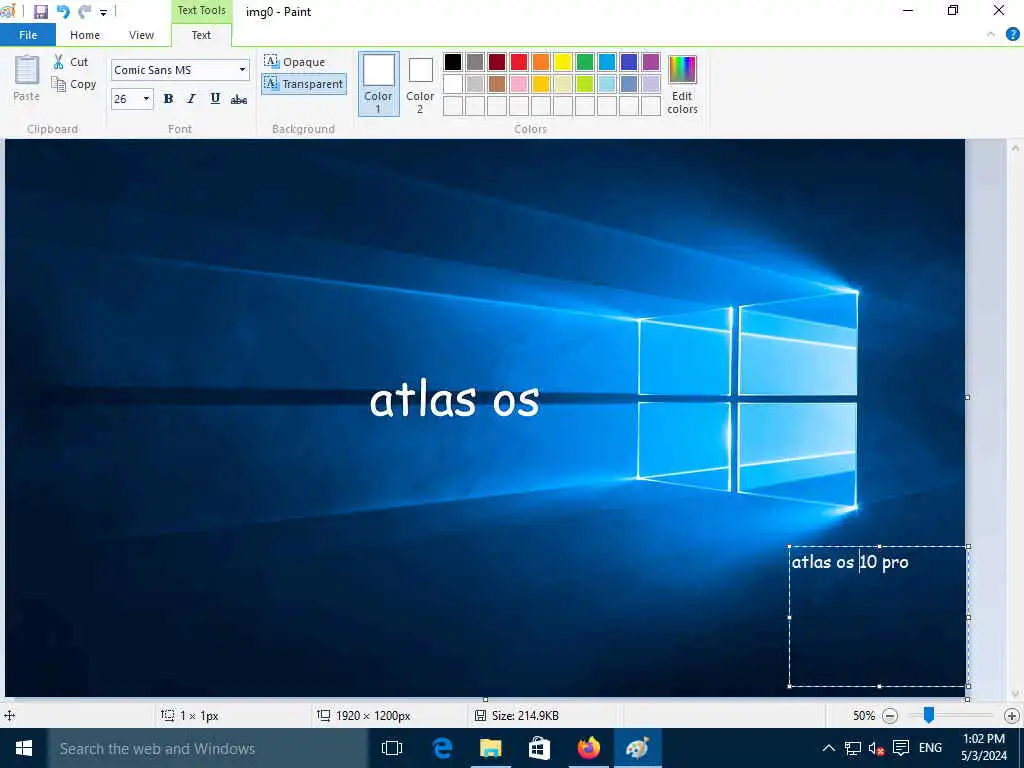The image size is (1024, 768).
Task: Pick the yellow color swatch
Action: (x=563, y=62)
